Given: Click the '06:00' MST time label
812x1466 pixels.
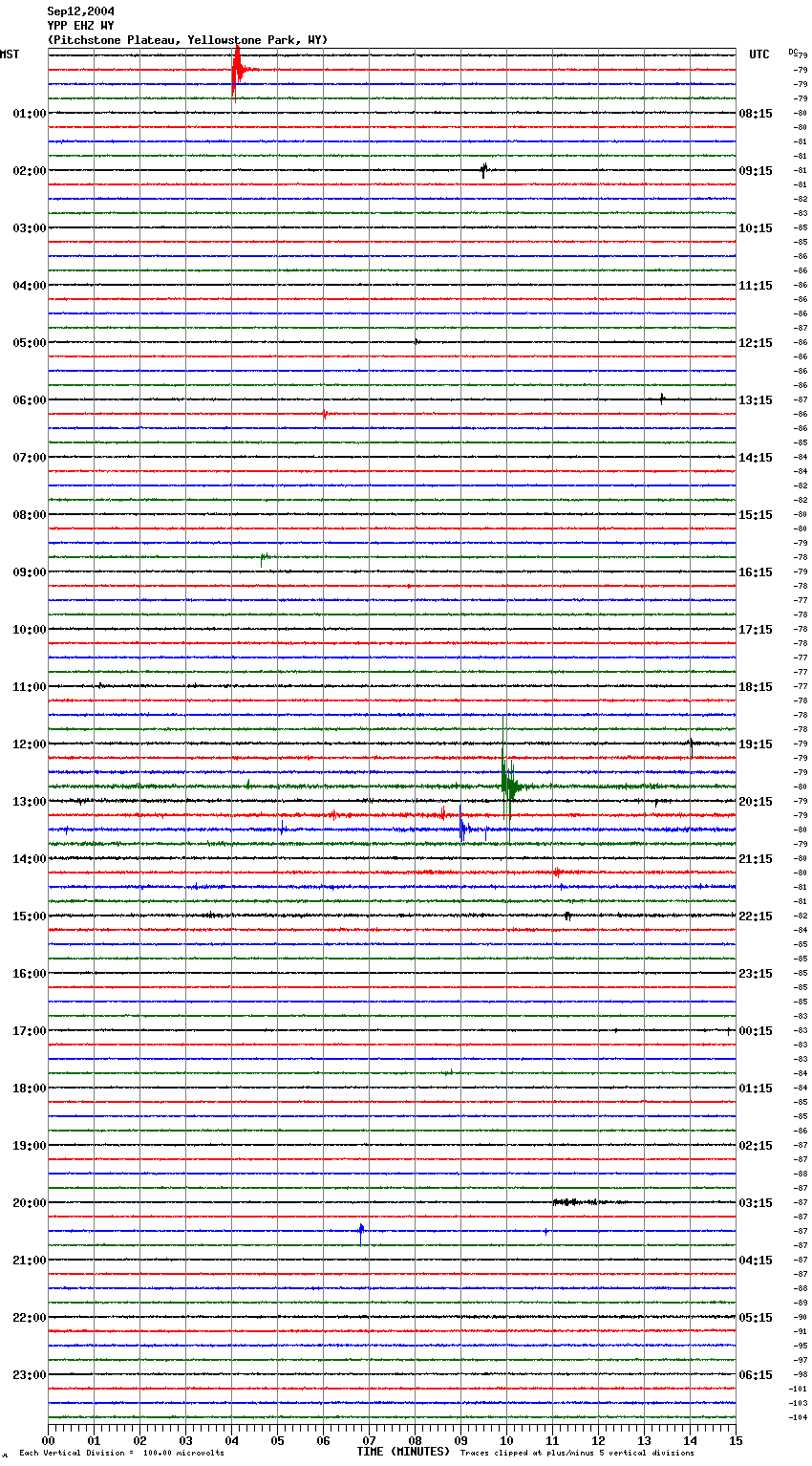Looking at the screenshot, I should coord(30,400).
